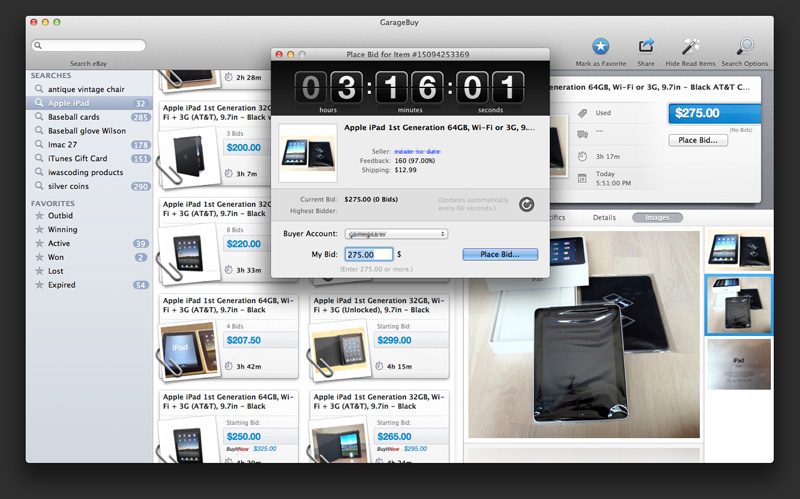Image resolution: width=800 pixels, height=499 pixels.
Task: Click the Shipping $12.99 value
Action: pyautogui.click(x=405, y=170)
